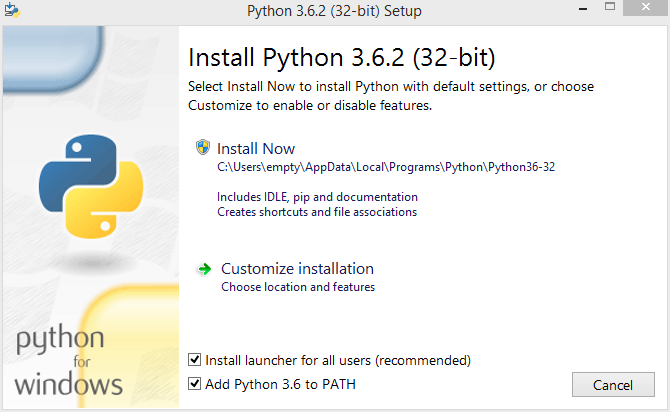Viewport: 670px width, 412px height.
Task: Click the Python logo on the left panel
Action: 91,186
